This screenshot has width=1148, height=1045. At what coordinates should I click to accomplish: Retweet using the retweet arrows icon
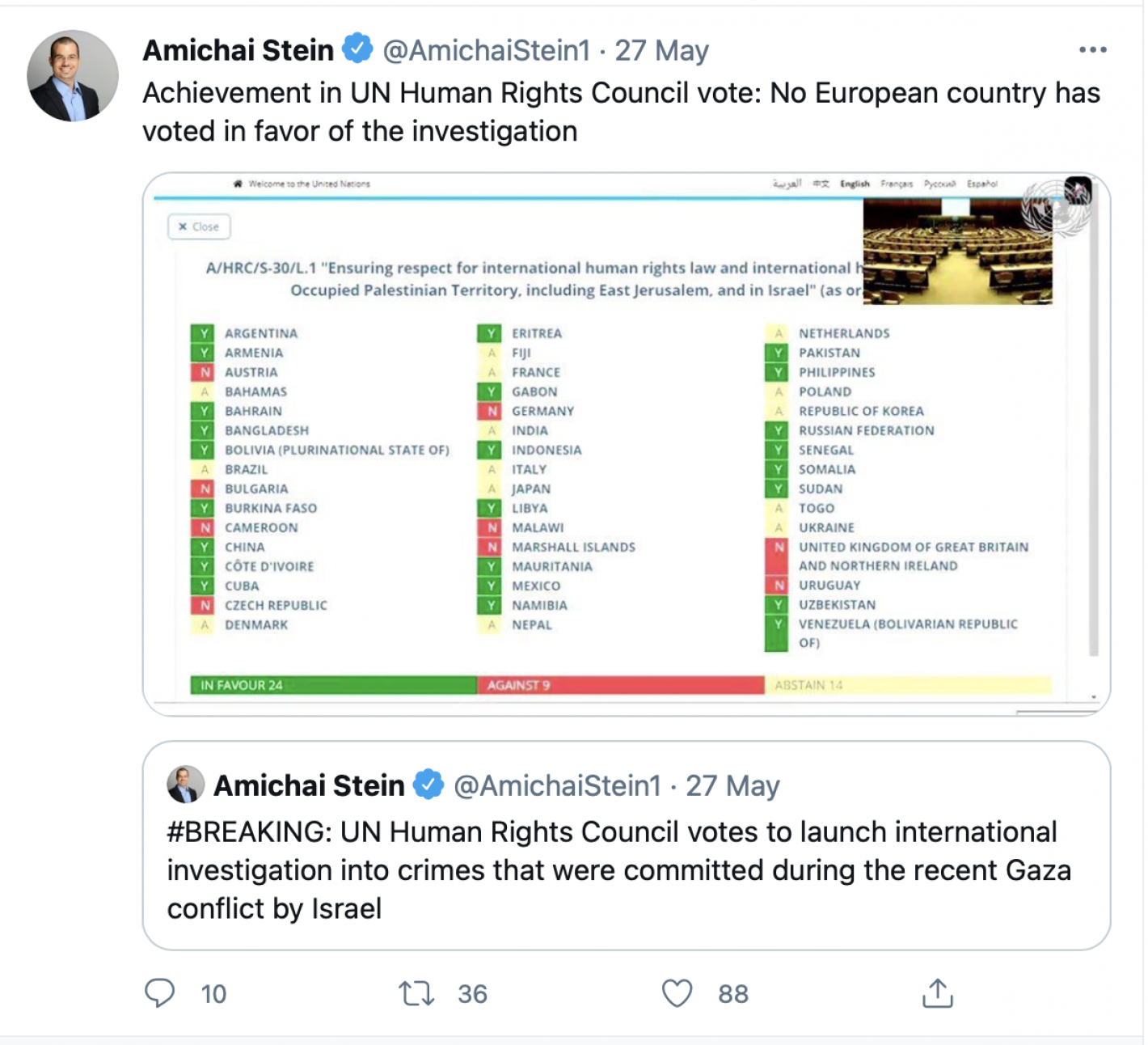click(x=416, y=992)
